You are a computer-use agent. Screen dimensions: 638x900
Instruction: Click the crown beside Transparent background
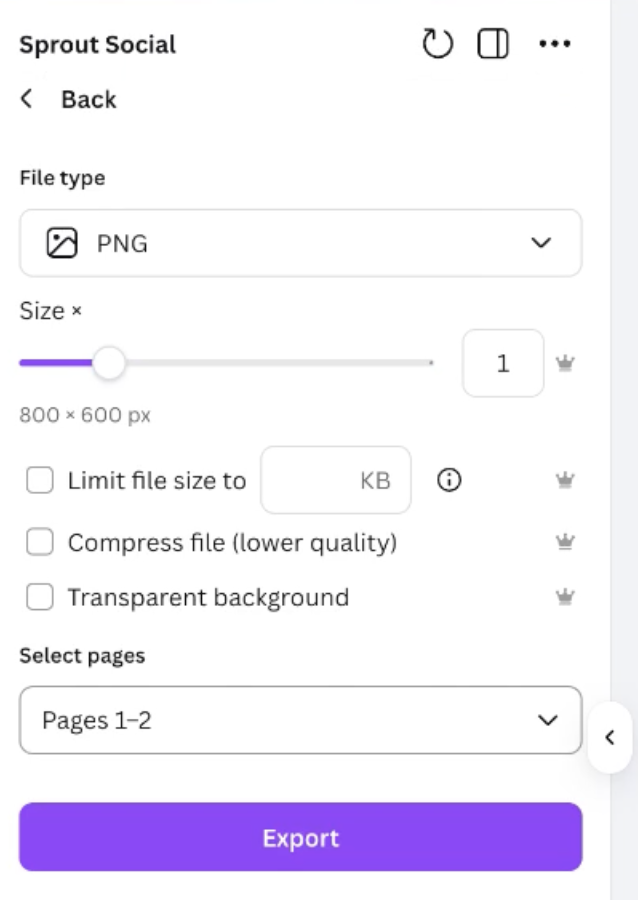point(565,597)
